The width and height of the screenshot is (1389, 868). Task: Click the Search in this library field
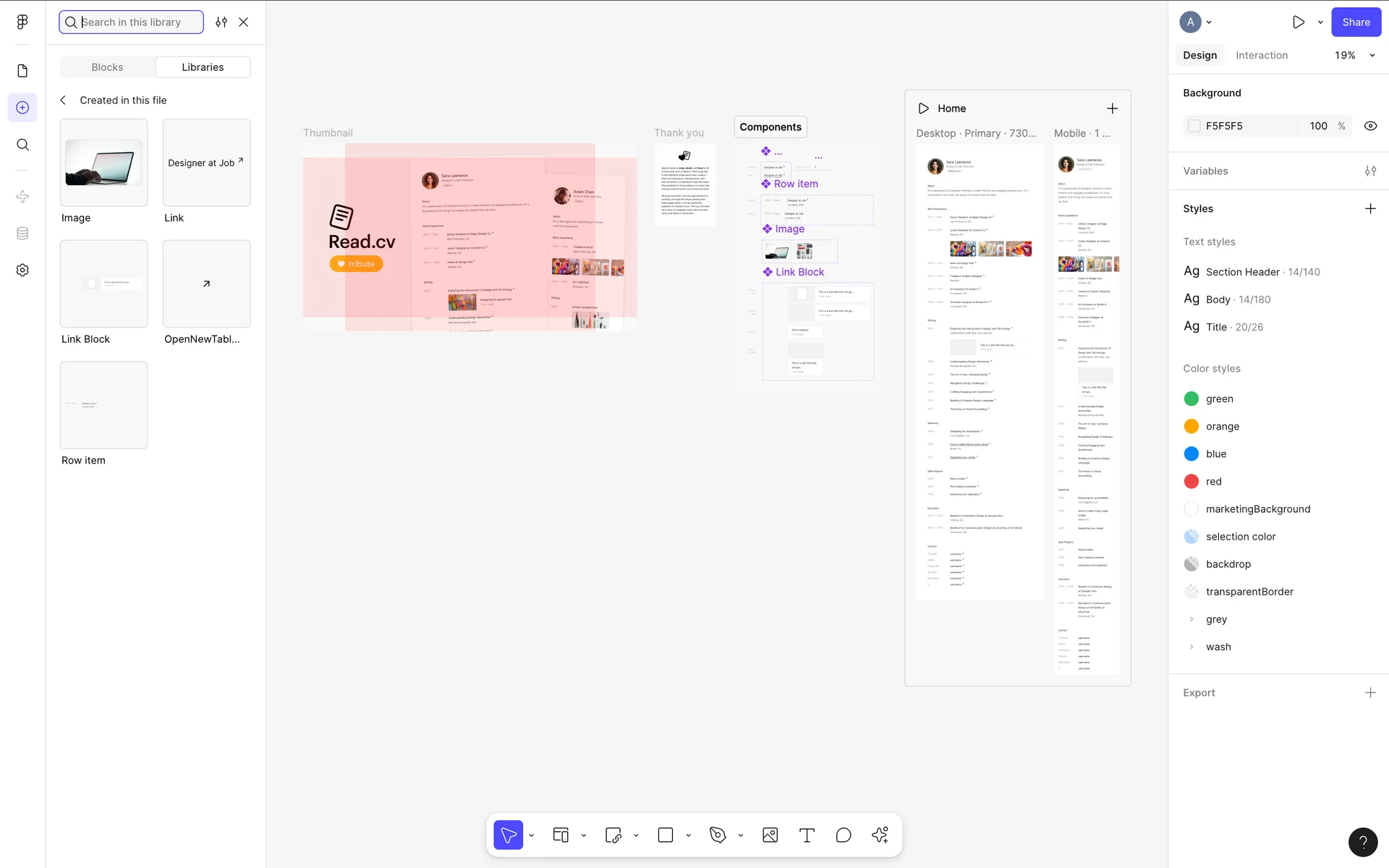[137, 22]
